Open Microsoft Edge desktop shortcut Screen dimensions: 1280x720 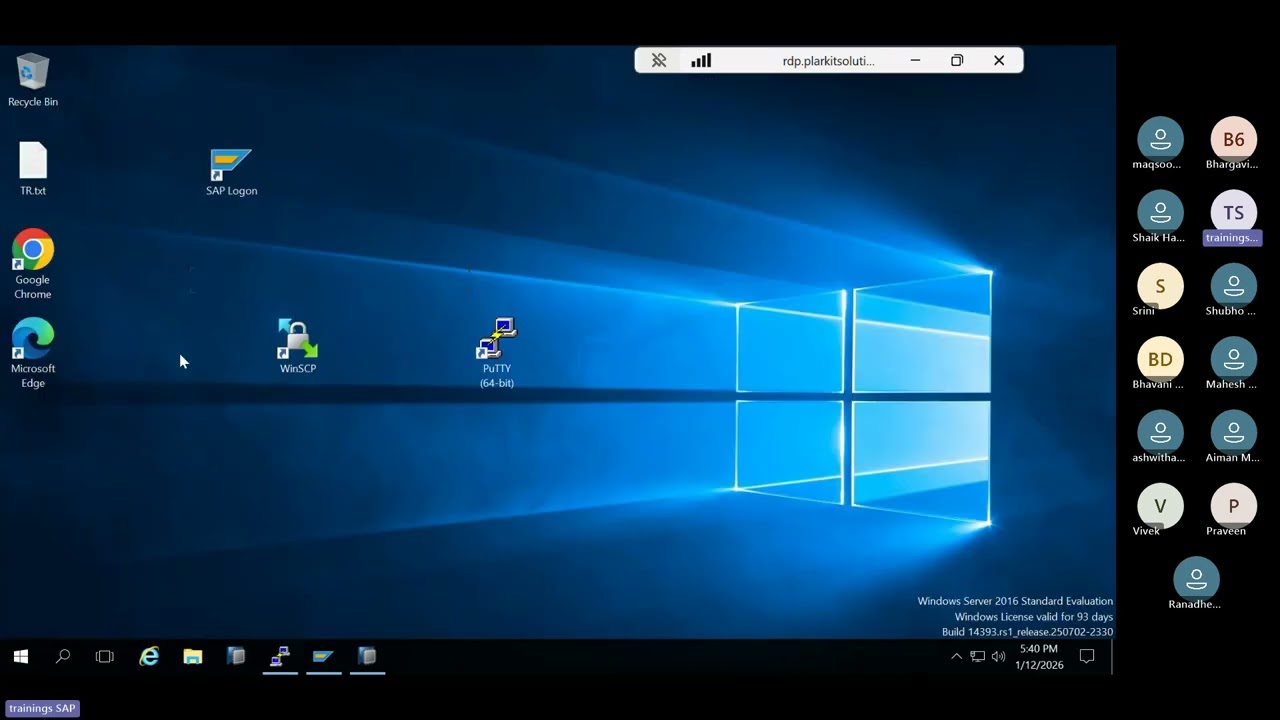tap(33, 353)
